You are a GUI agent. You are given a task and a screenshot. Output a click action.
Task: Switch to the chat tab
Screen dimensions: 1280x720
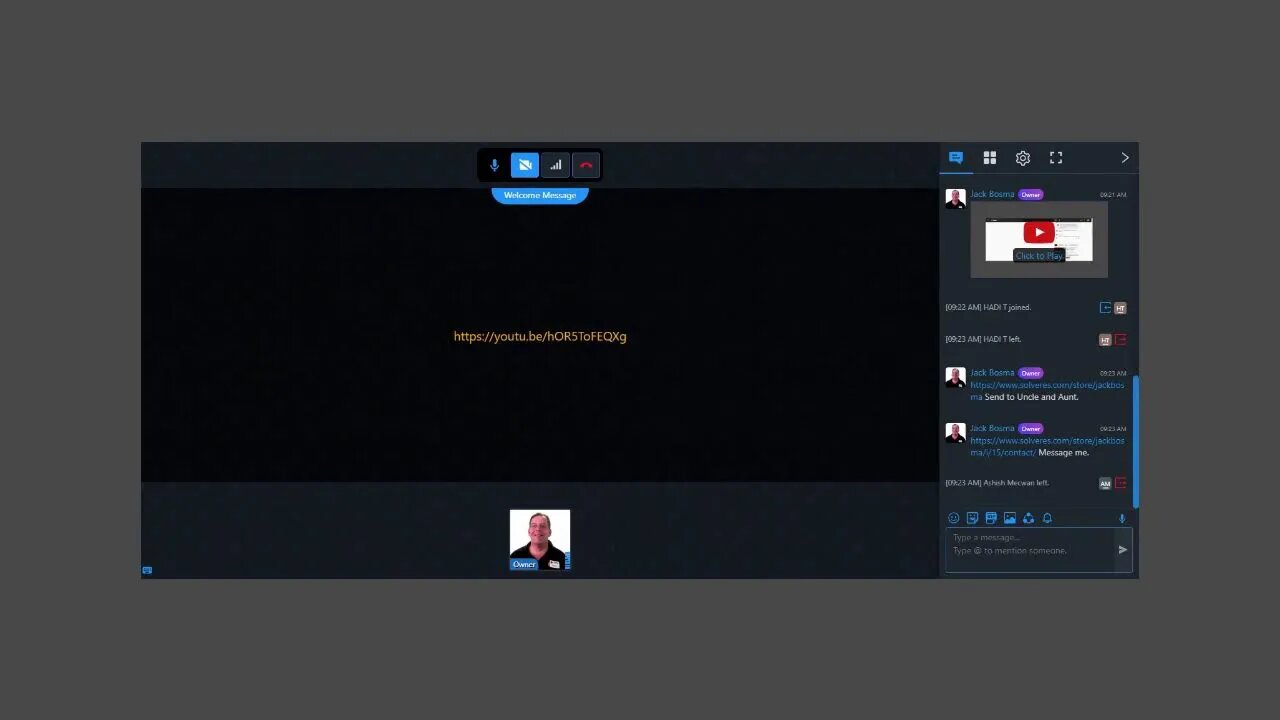[956, 158]
